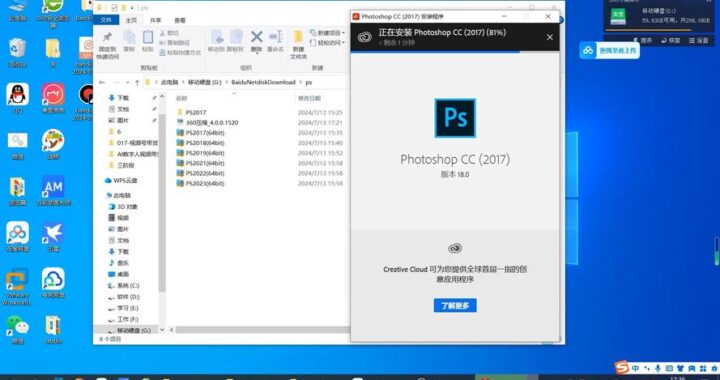Click the installation progress bar
Screen dimensions: 720x380
tap(455, 52)
